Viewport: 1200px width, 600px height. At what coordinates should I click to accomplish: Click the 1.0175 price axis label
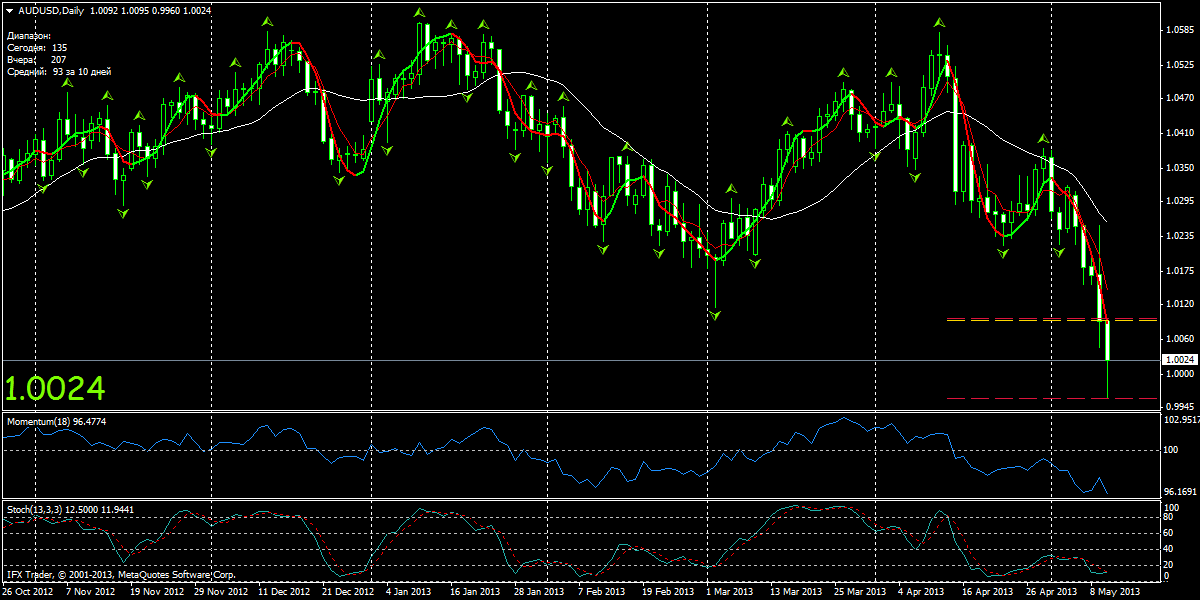coord(1180,270)
